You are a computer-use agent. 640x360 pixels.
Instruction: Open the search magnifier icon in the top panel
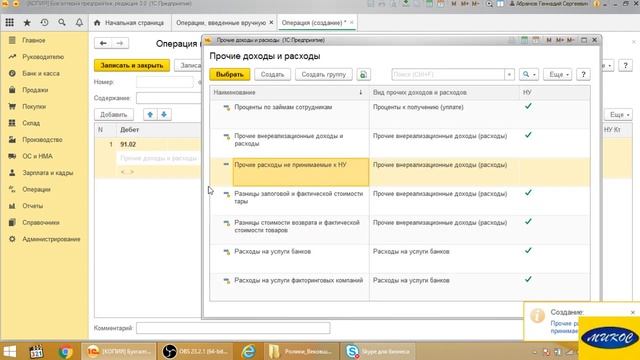[62, 23]
